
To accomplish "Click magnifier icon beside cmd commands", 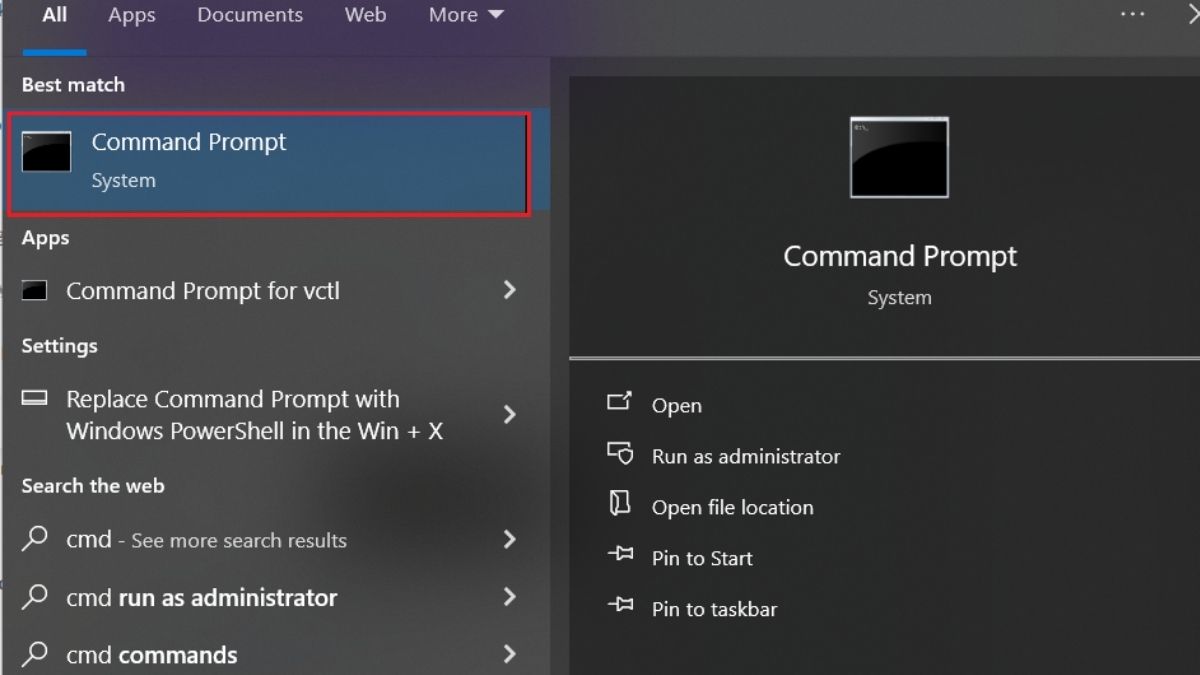I will [35, 654].
